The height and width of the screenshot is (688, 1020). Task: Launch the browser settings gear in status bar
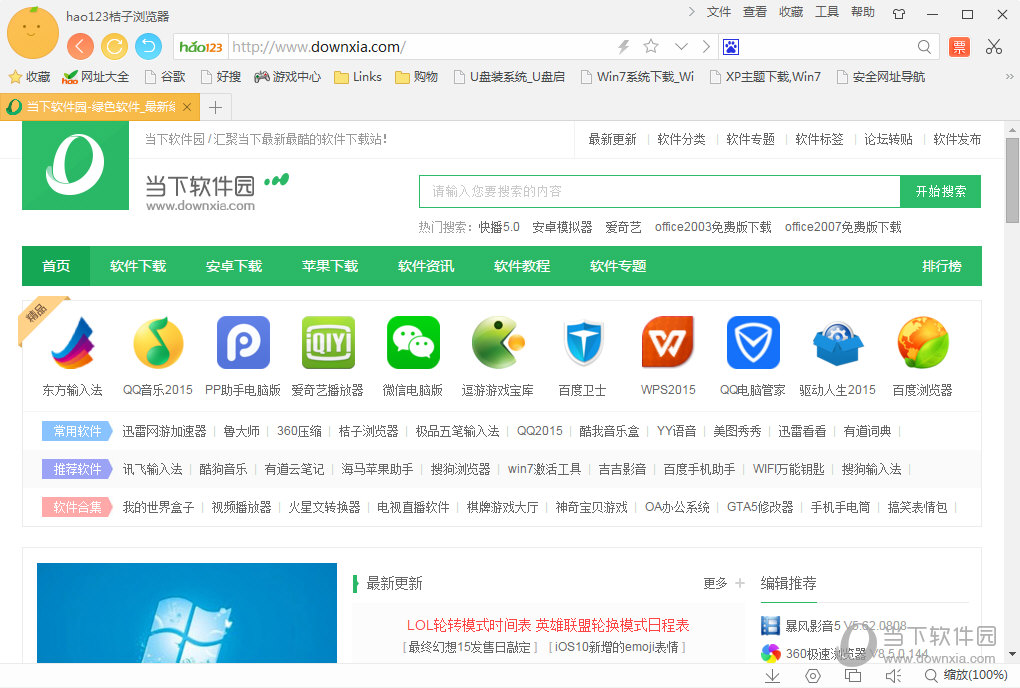(x=812, y=676)
